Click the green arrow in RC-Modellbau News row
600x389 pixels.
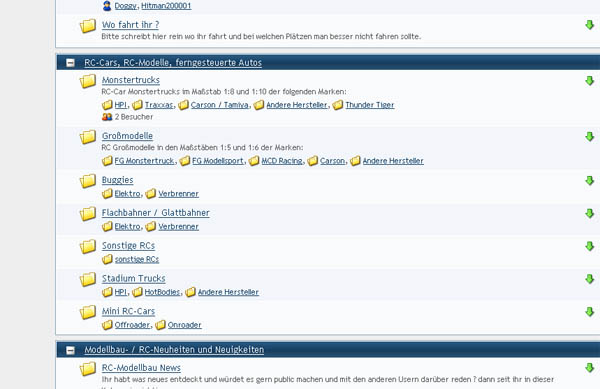point(589,368)
